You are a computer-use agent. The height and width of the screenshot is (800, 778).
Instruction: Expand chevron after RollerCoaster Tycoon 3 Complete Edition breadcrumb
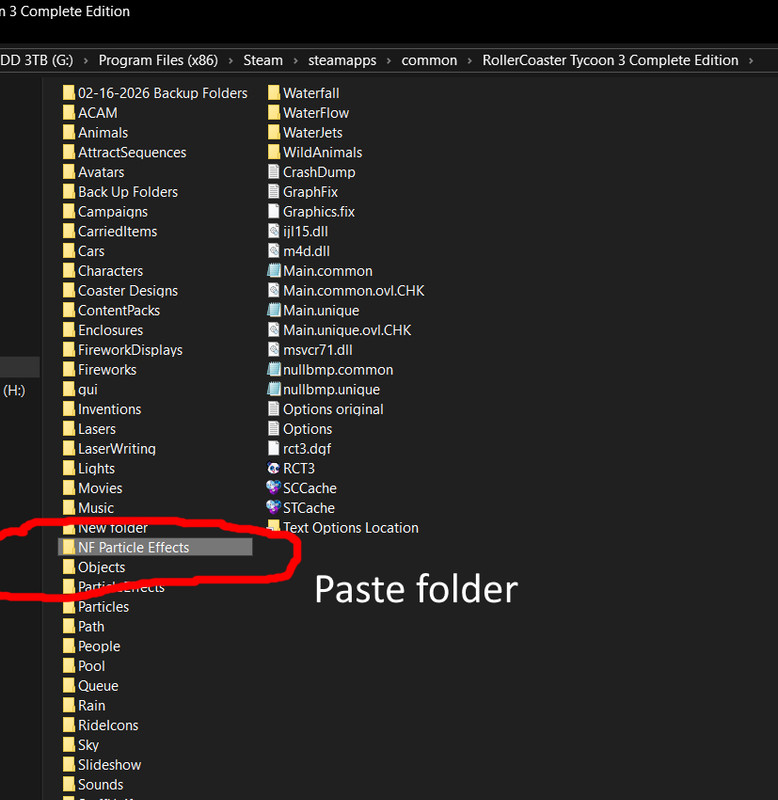coord(751,61)
